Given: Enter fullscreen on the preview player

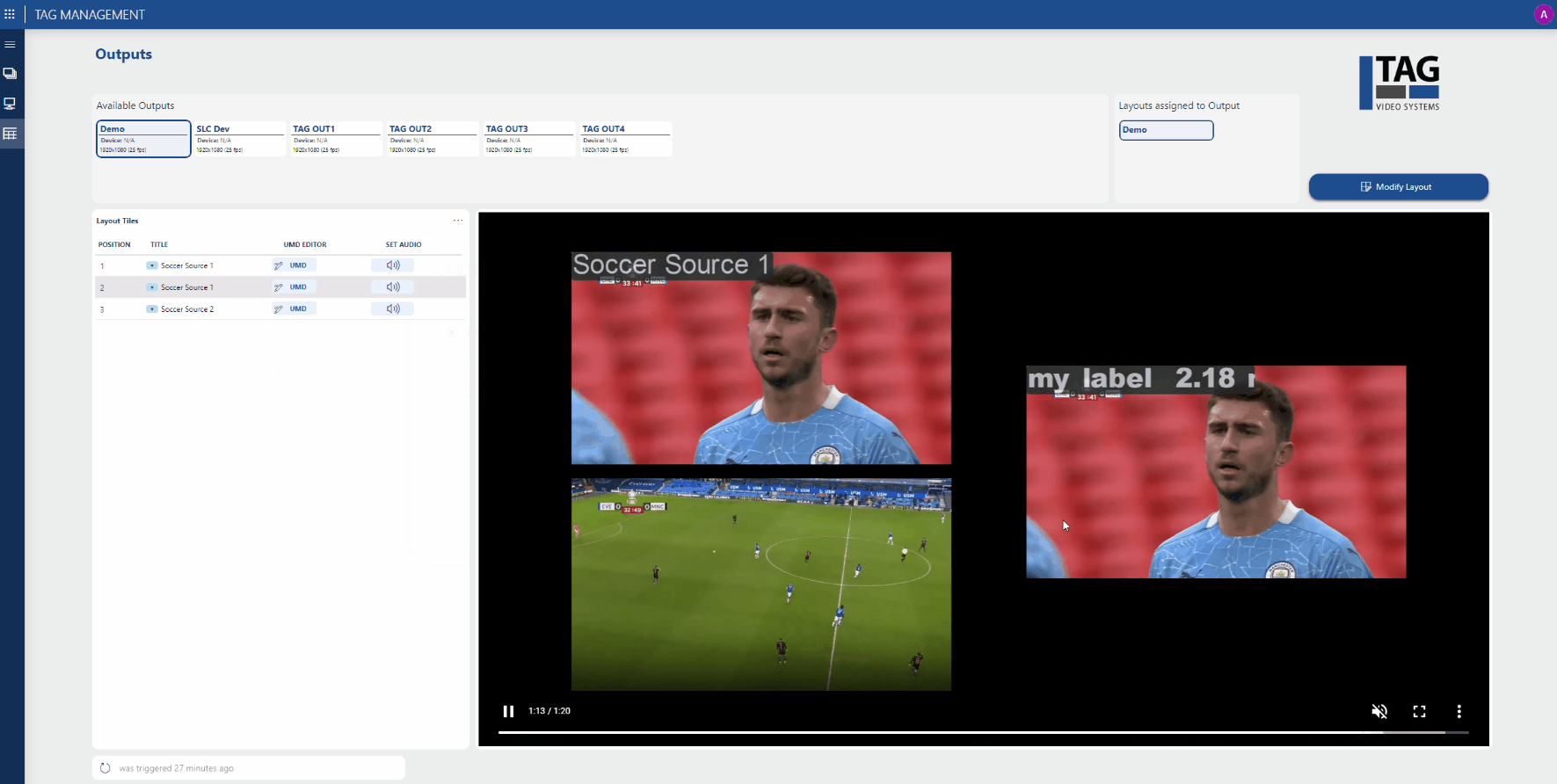Looking at the screenshot, I should coord(1419,711).
